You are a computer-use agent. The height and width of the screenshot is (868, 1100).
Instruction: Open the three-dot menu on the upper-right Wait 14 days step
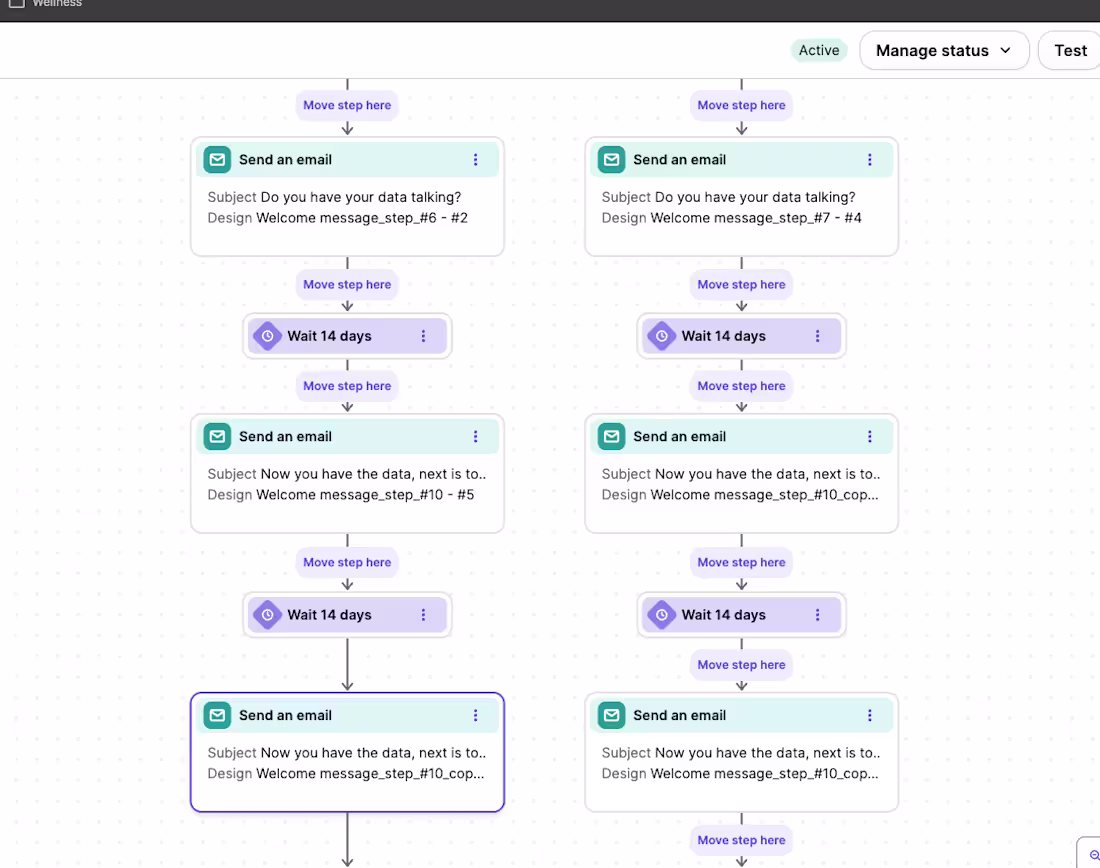click(x=818, y=336)
